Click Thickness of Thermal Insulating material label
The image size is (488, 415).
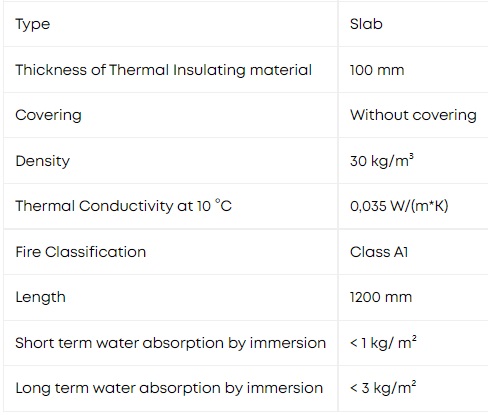tap(163, 70)
